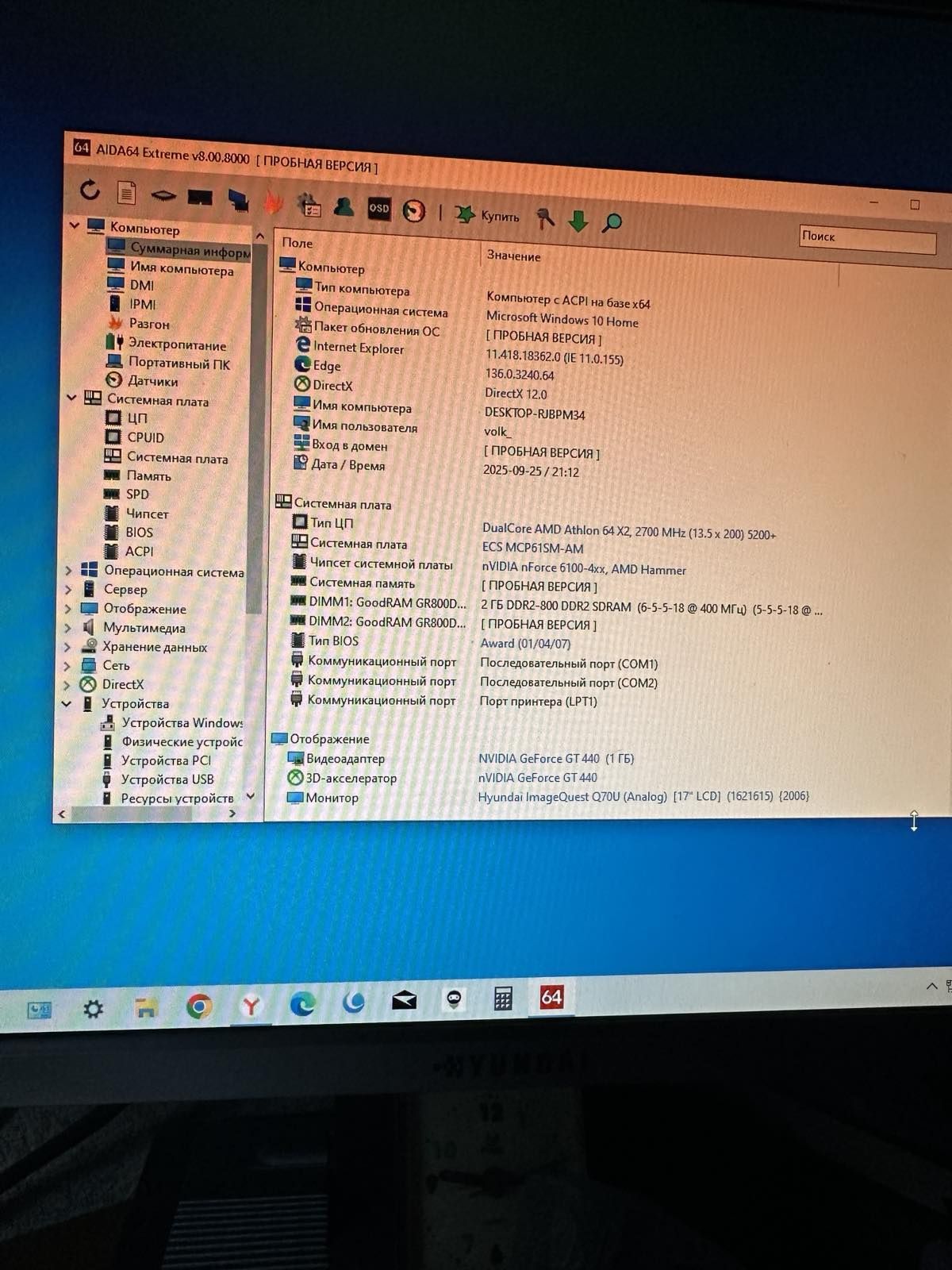Viewport: 952px width, 1270px height.
Task: Open the round gauge sensor icon
Action: point(414,211)
